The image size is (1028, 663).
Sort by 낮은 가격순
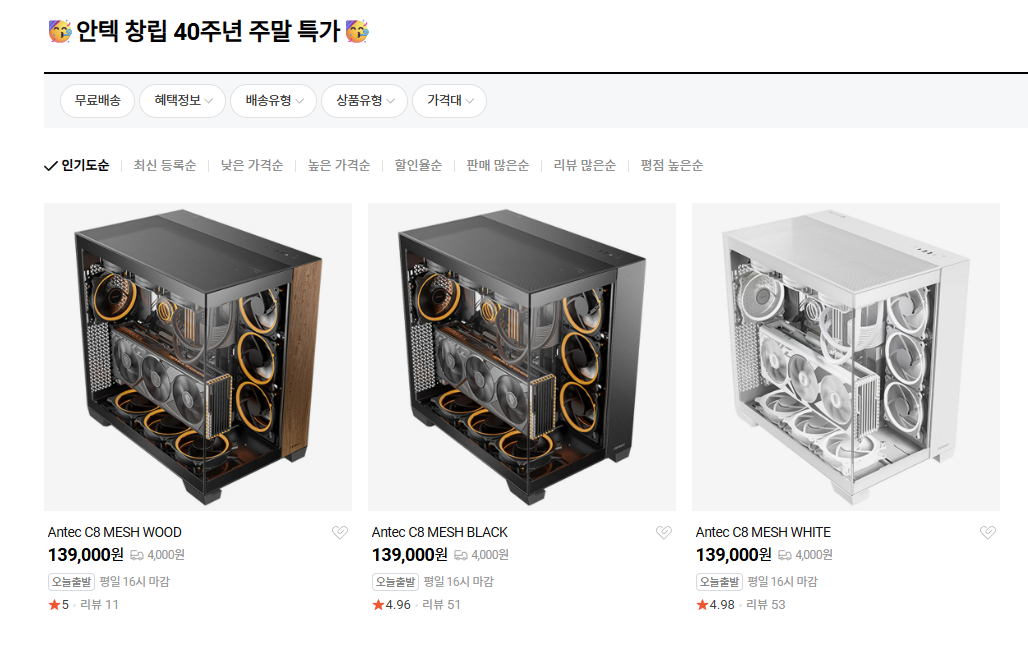[252, 165]
